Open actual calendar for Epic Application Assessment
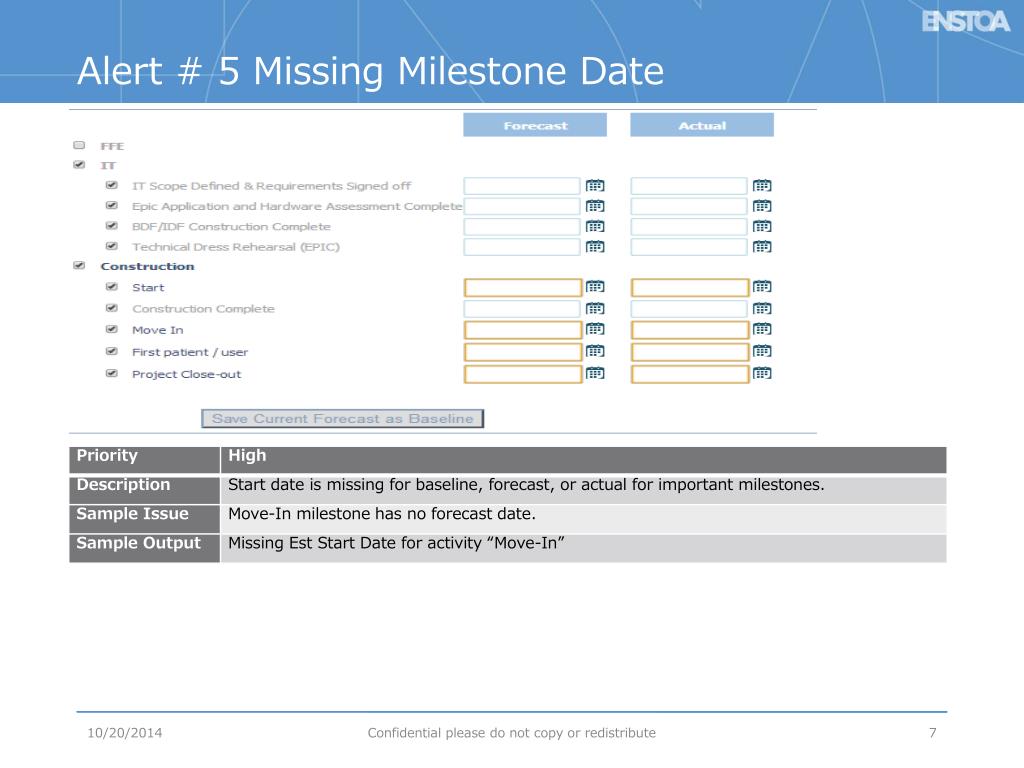The height and width of the screenshot is (768, 1024). pyautogui.click(x=762, y=206)
